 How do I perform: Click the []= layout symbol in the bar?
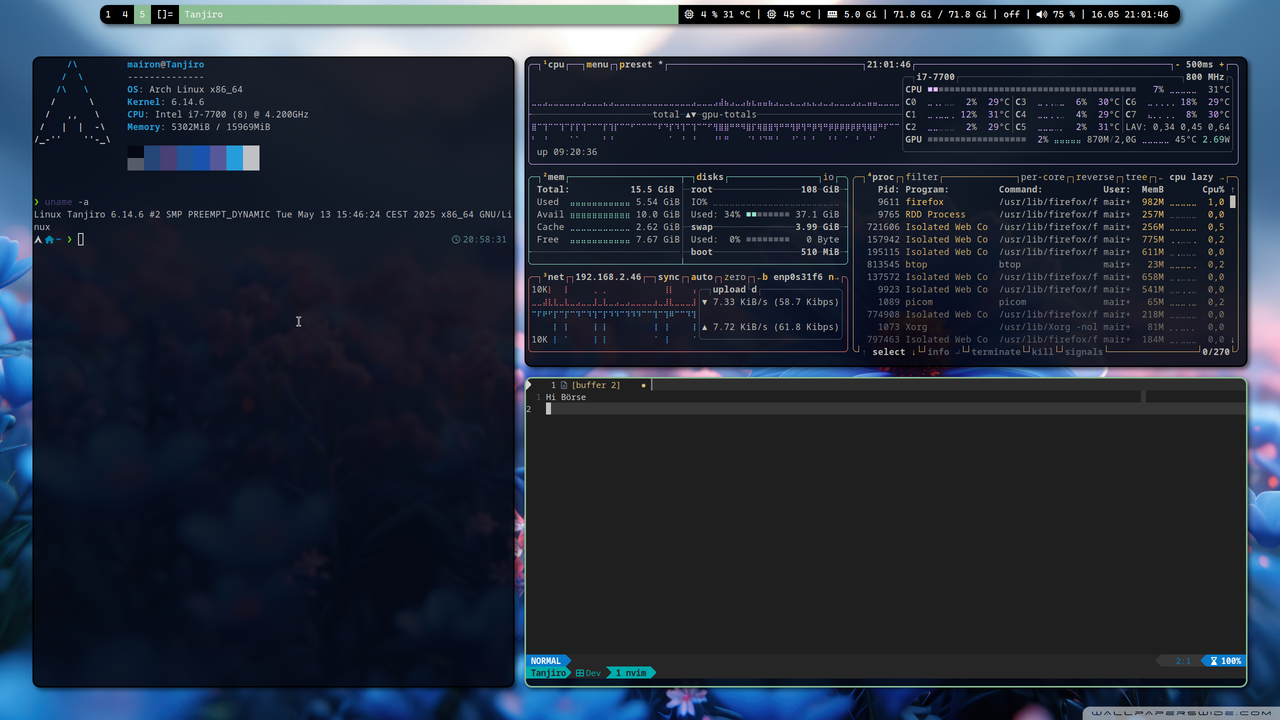(x=165, y=15)
